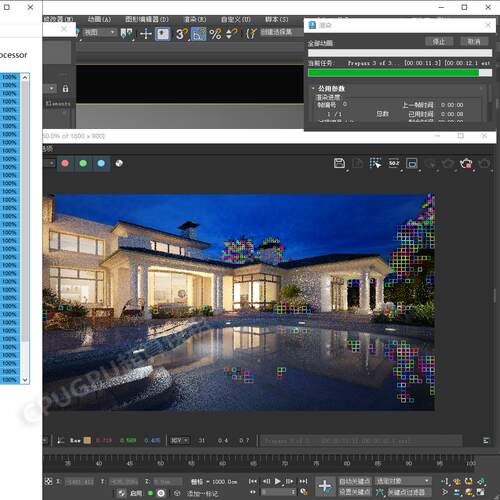
Task: Click the 停止 button in render dialog
Action: pos(439,42)
